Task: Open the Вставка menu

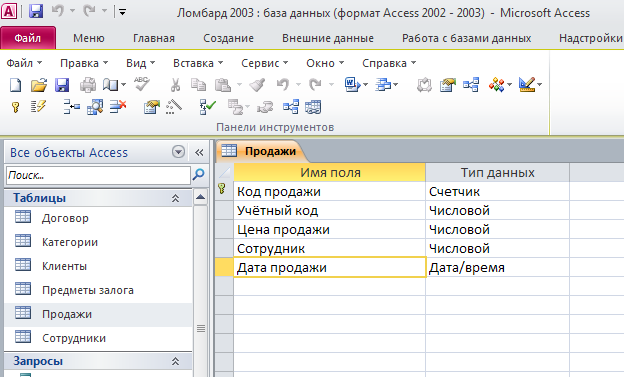Action: point(198,63)
